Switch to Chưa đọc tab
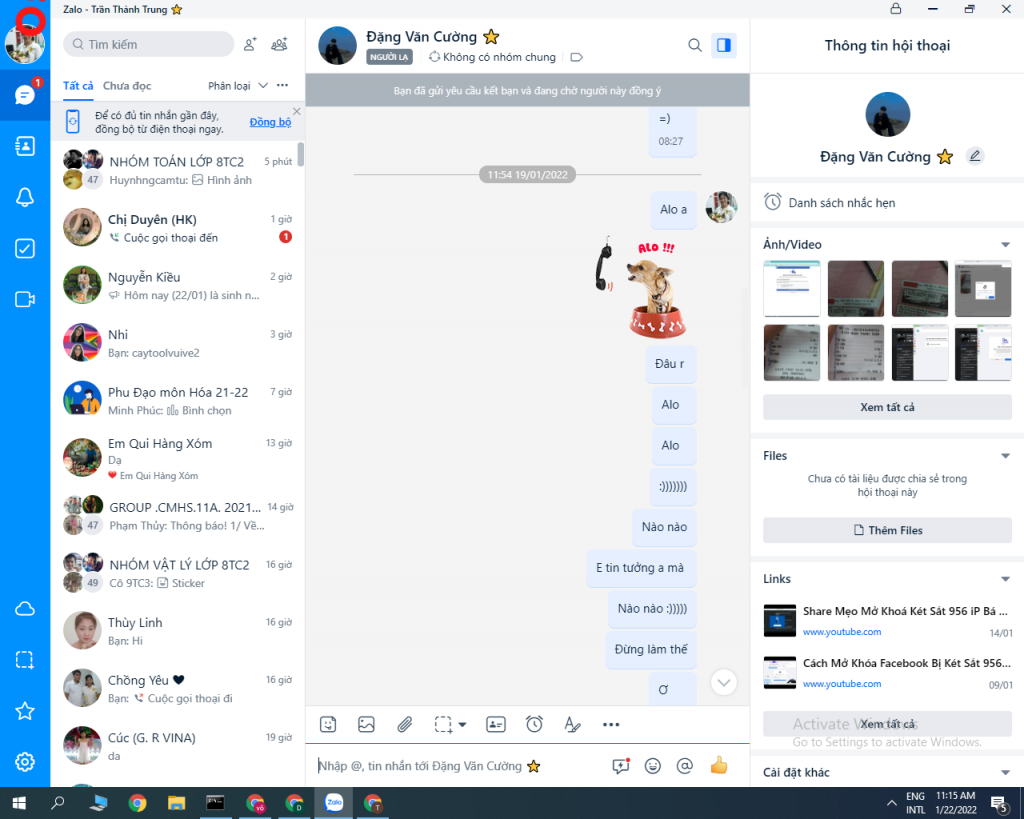 [127, 86]
